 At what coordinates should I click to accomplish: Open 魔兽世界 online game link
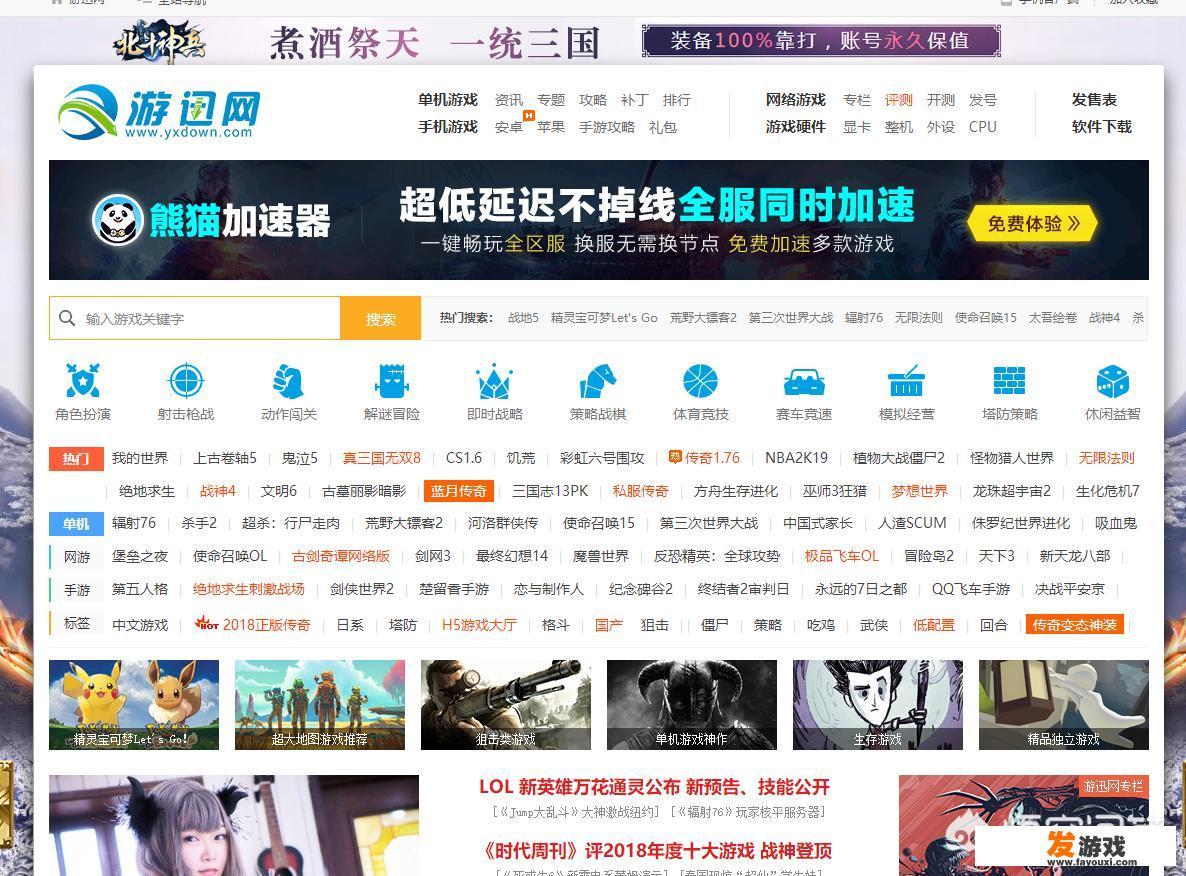(x=601, y=557)
